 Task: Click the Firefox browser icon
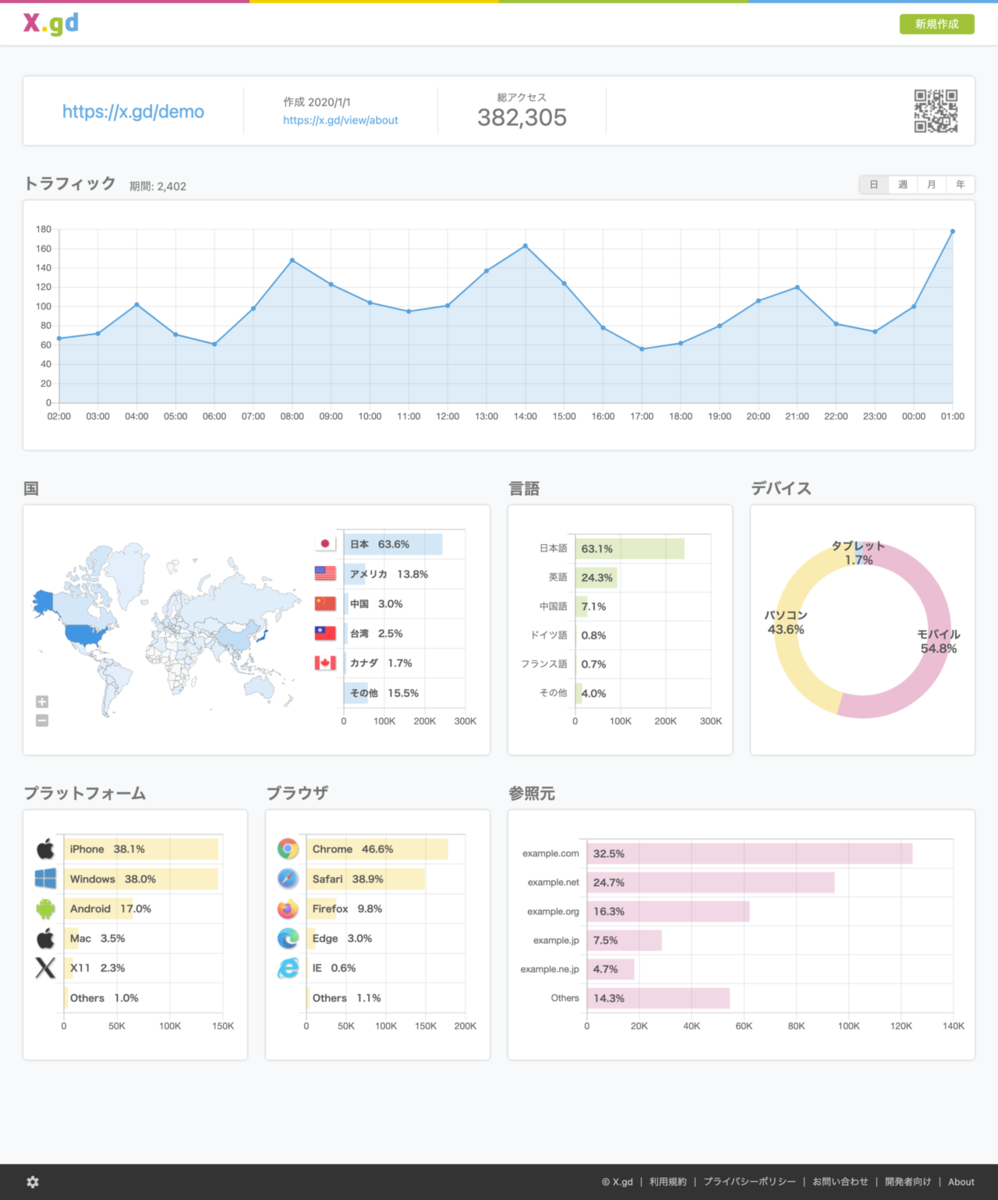coord(288,909)
